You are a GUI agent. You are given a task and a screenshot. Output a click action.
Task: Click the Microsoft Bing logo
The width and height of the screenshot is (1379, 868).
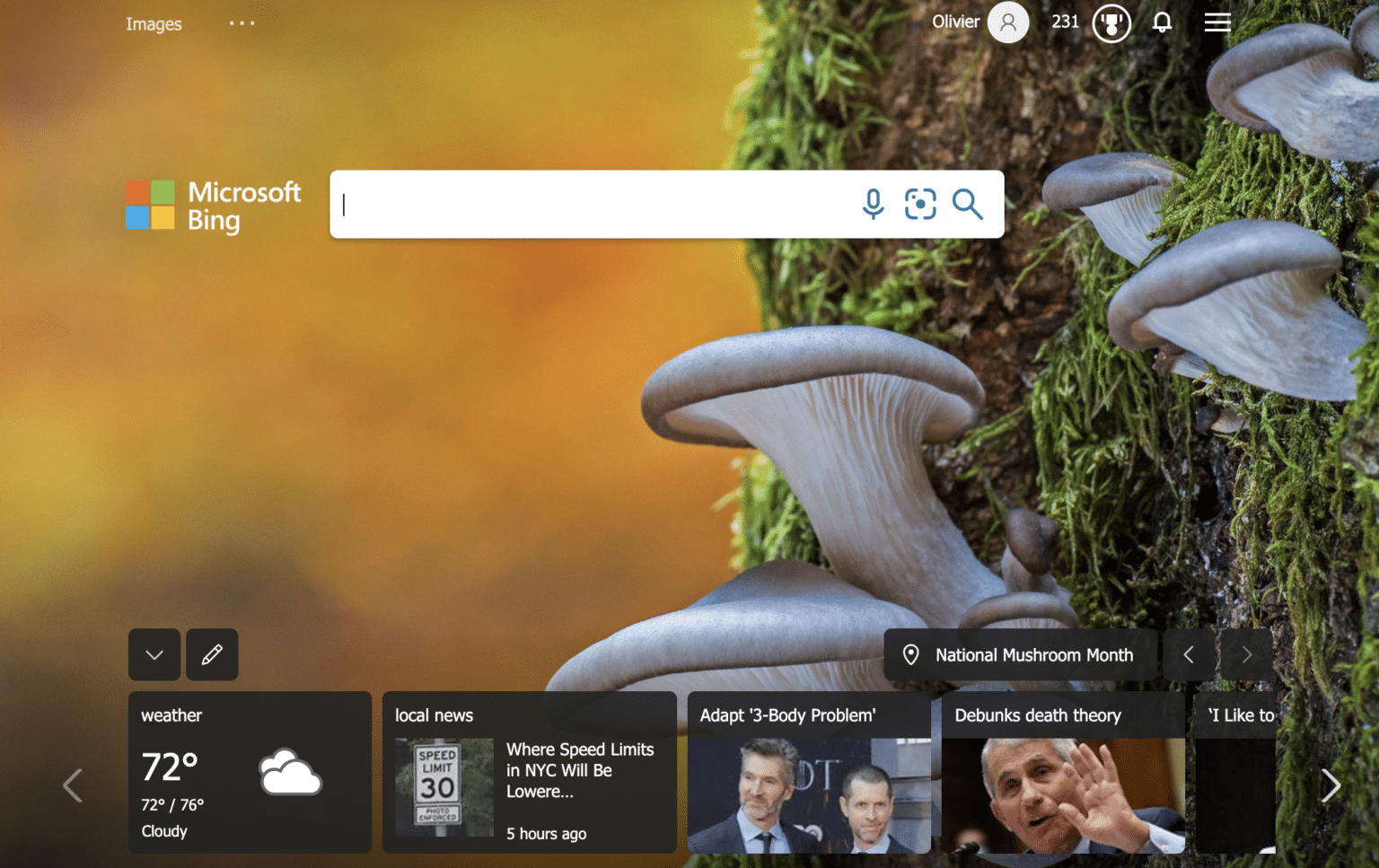coord(213,206)
